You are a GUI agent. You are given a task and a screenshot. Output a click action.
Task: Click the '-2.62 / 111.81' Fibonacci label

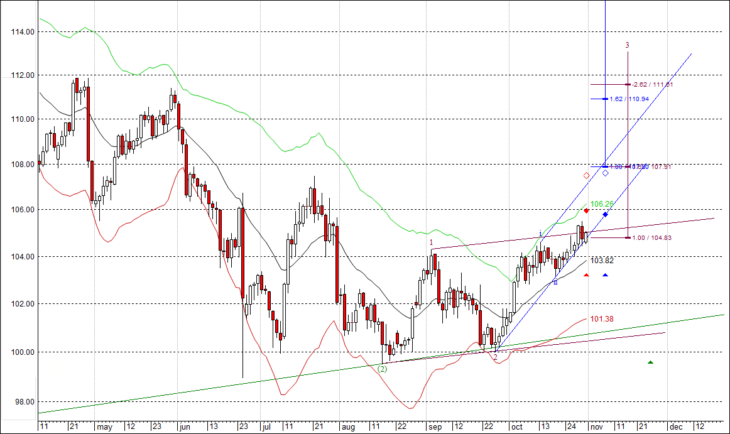click(x=653, y=85)
